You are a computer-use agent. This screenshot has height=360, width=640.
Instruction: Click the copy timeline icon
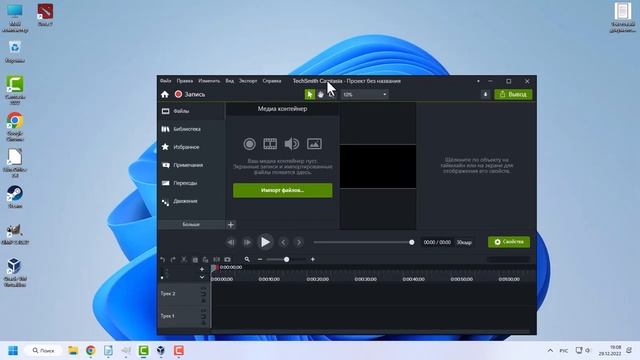pos(195,260)
